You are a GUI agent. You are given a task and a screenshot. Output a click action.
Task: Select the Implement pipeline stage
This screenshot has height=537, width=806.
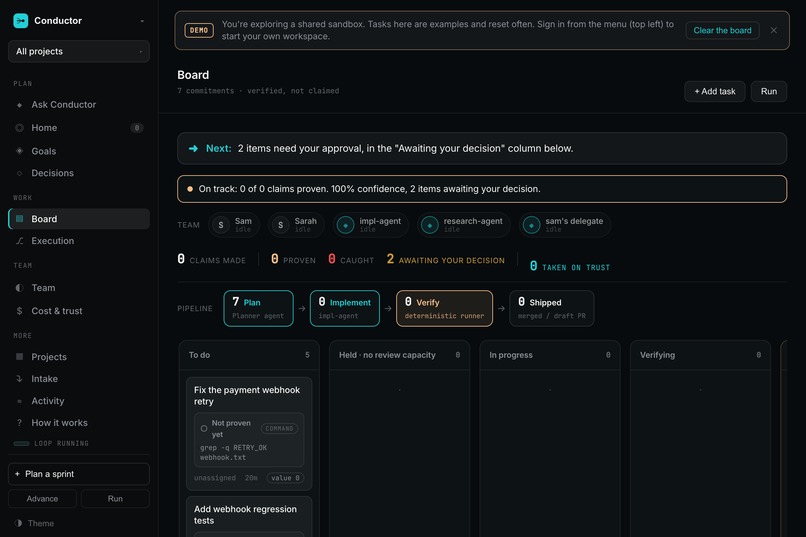[345, 308]
